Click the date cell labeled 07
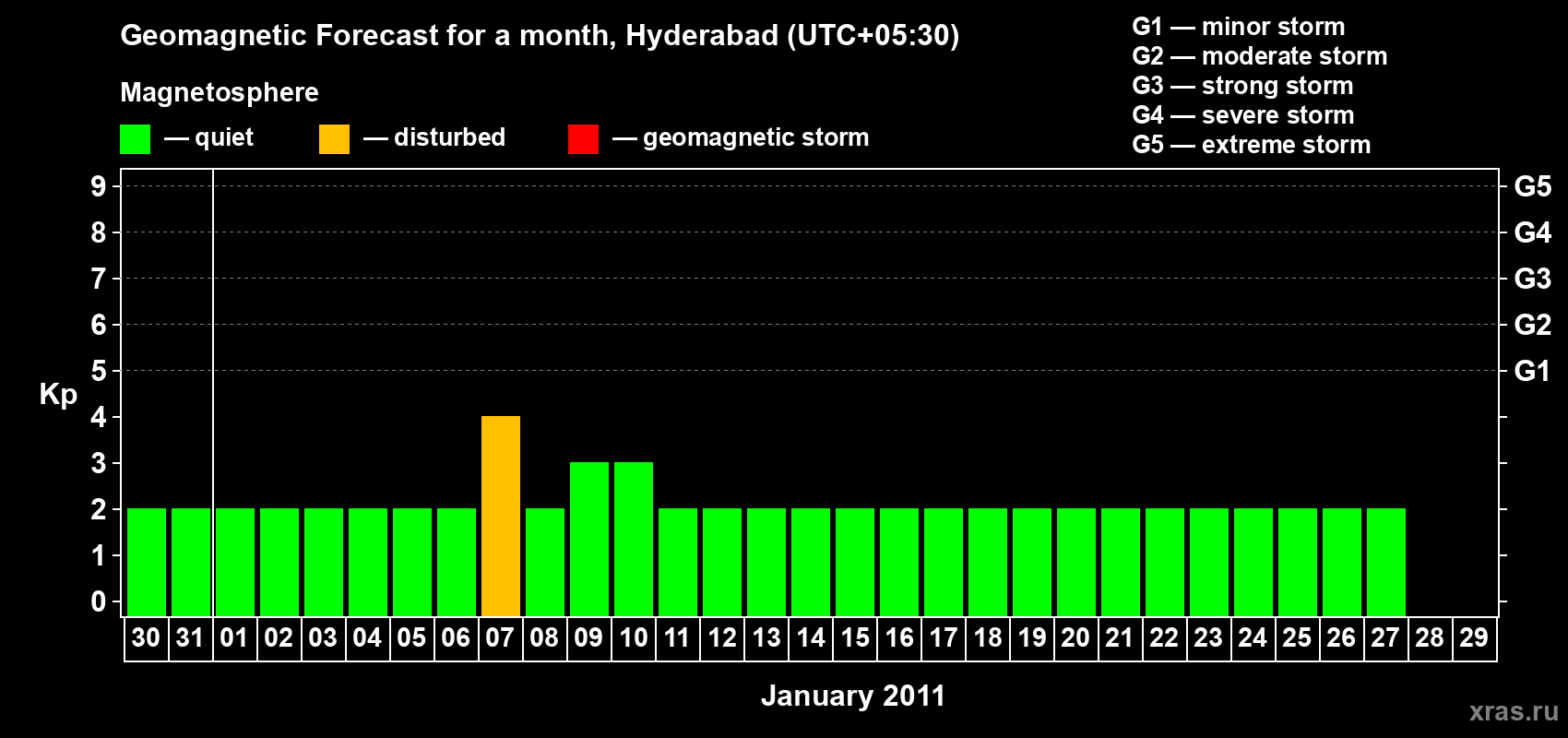 pyautogui.click(x=500, y=638)
